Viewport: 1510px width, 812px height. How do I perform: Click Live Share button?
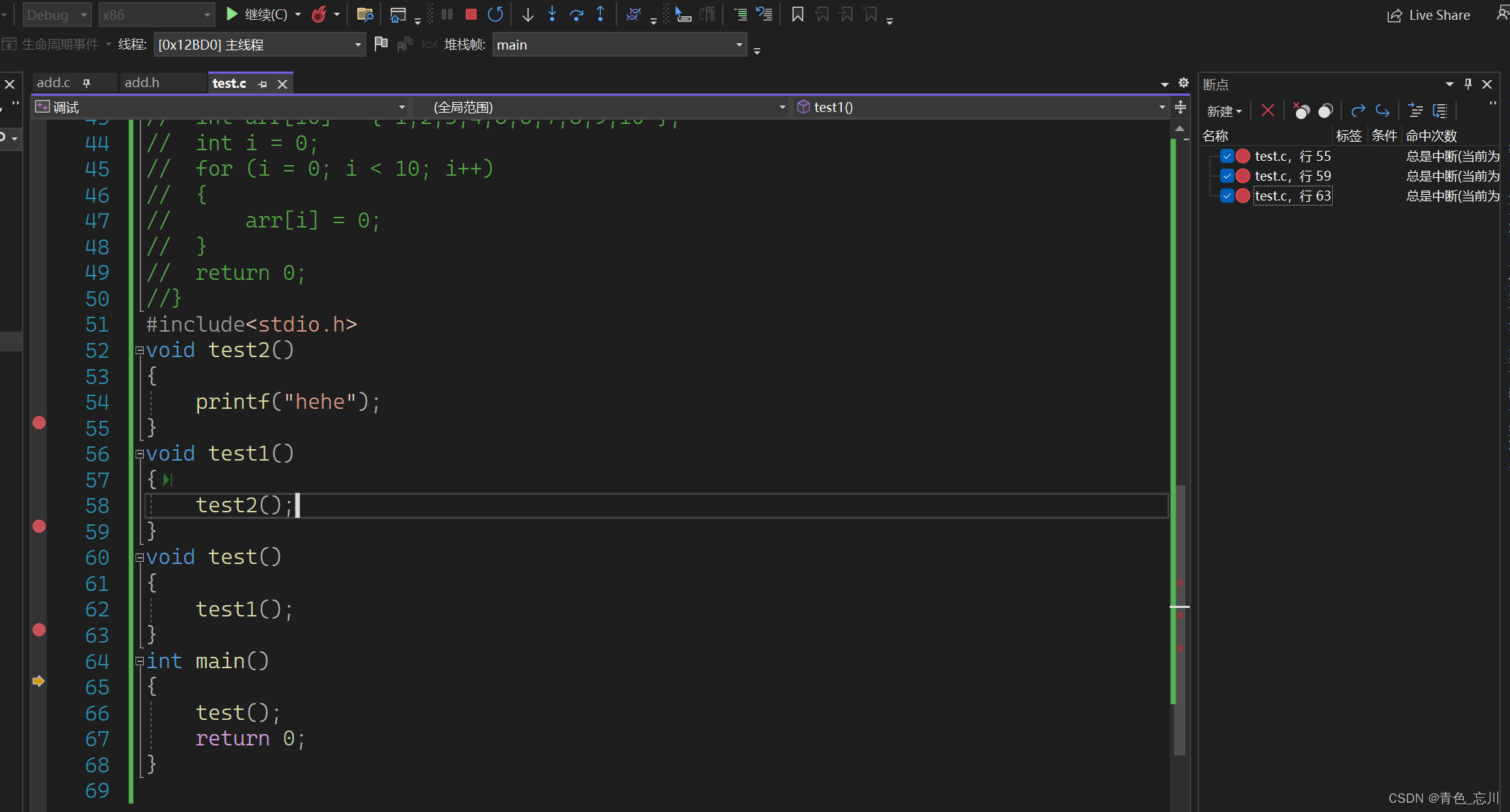click(1429, 15)
